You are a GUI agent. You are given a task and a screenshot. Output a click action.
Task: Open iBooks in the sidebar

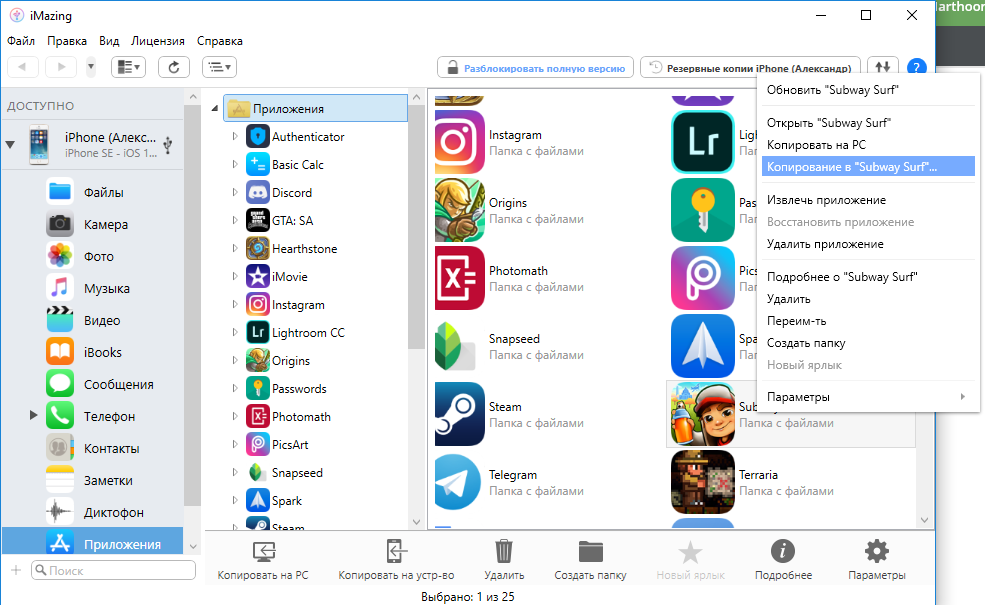point(92,352)
